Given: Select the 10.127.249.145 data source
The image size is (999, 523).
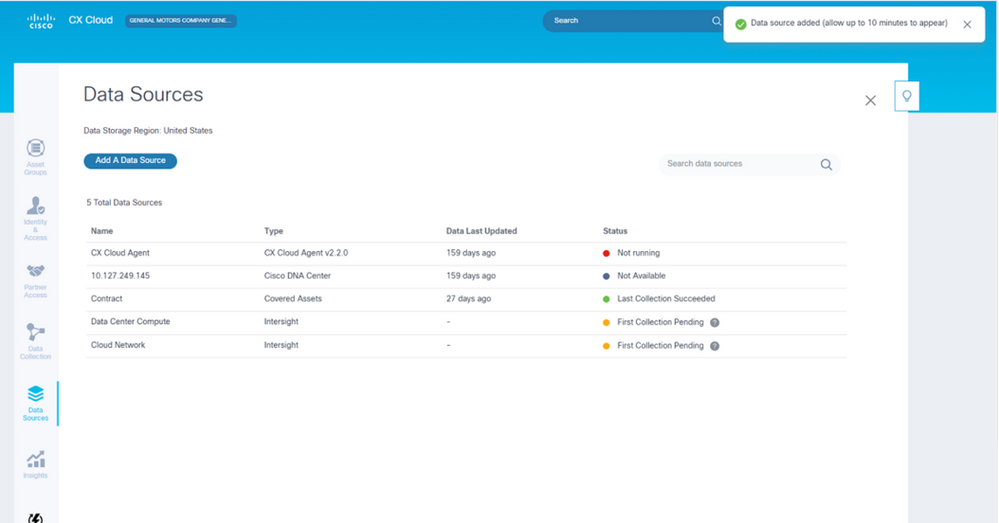Looking at the screenshot, I should tap(120, 276).
